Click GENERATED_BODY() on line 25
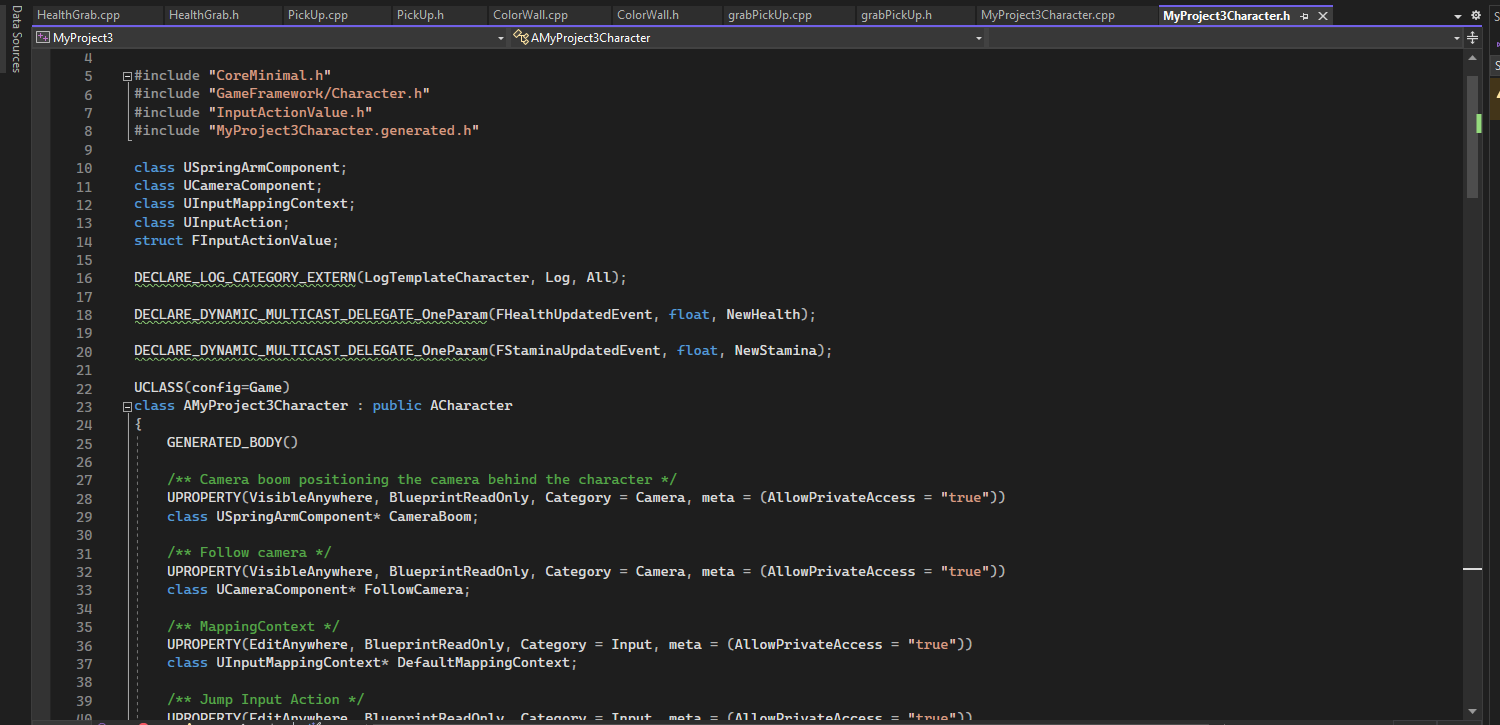This screenshot has height=725, width=1500. coord(232,443)
